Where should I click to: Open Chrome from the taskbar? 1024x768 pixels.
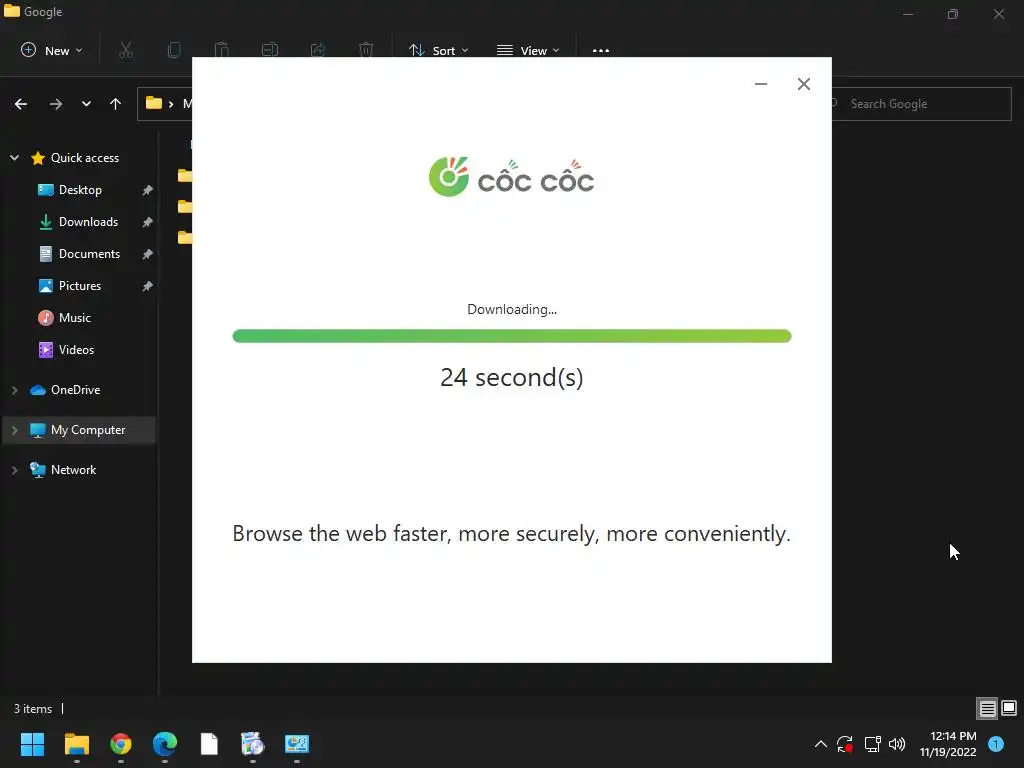pos(121,744)
